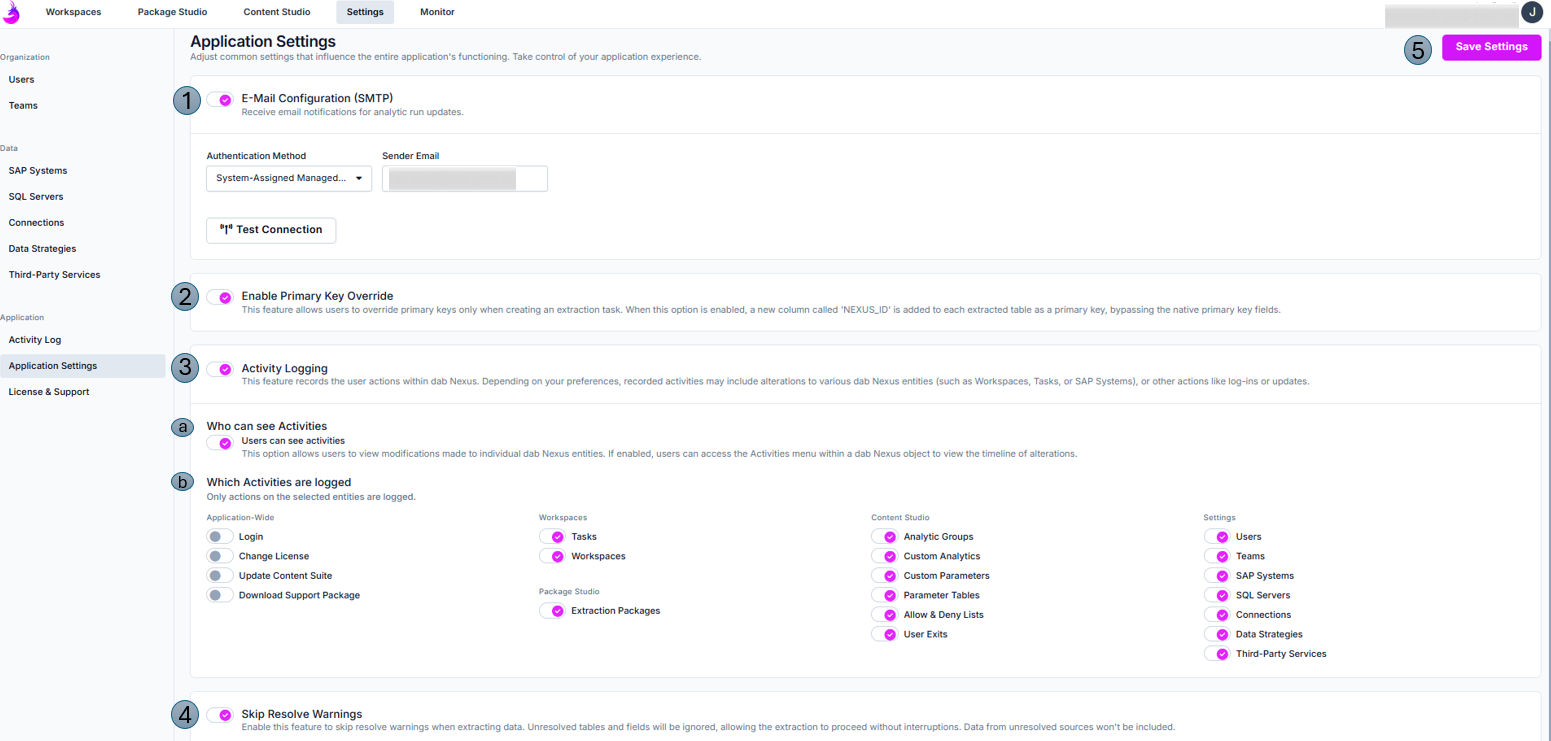The image size is (1551, 741).
Task: Select Application Settings in the sidebar
Action: point(82,366)
